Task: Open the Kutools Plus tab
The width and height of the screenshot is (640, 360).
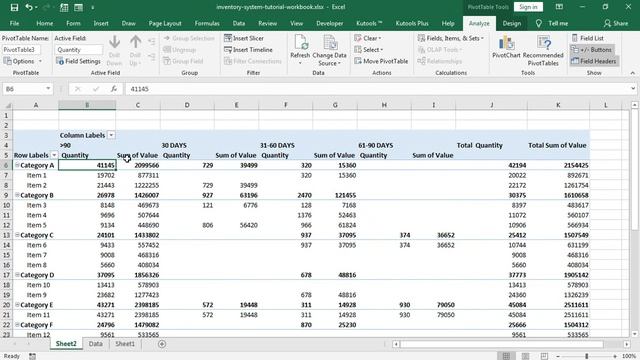Action: [x=412, y=24]
